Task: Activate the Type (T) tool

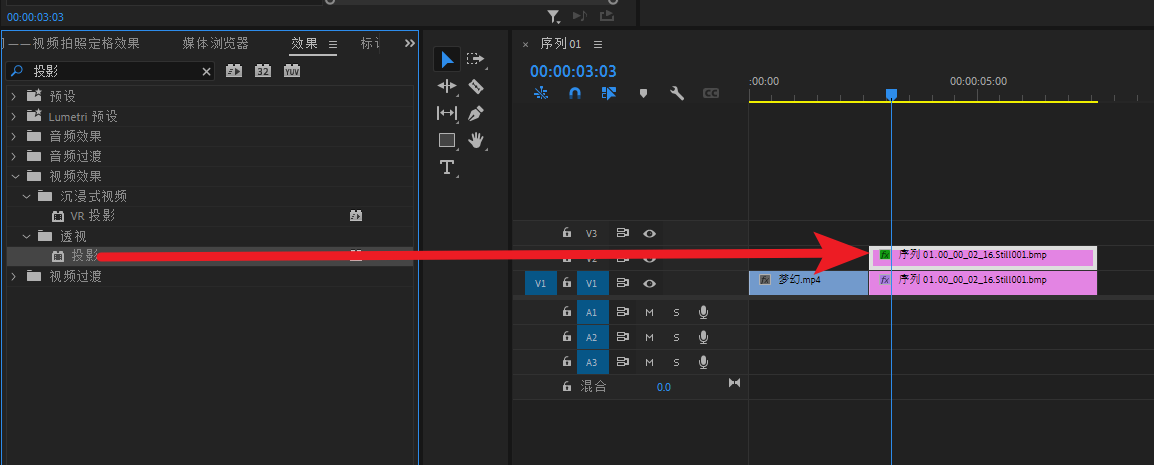Action: point(447,167)
